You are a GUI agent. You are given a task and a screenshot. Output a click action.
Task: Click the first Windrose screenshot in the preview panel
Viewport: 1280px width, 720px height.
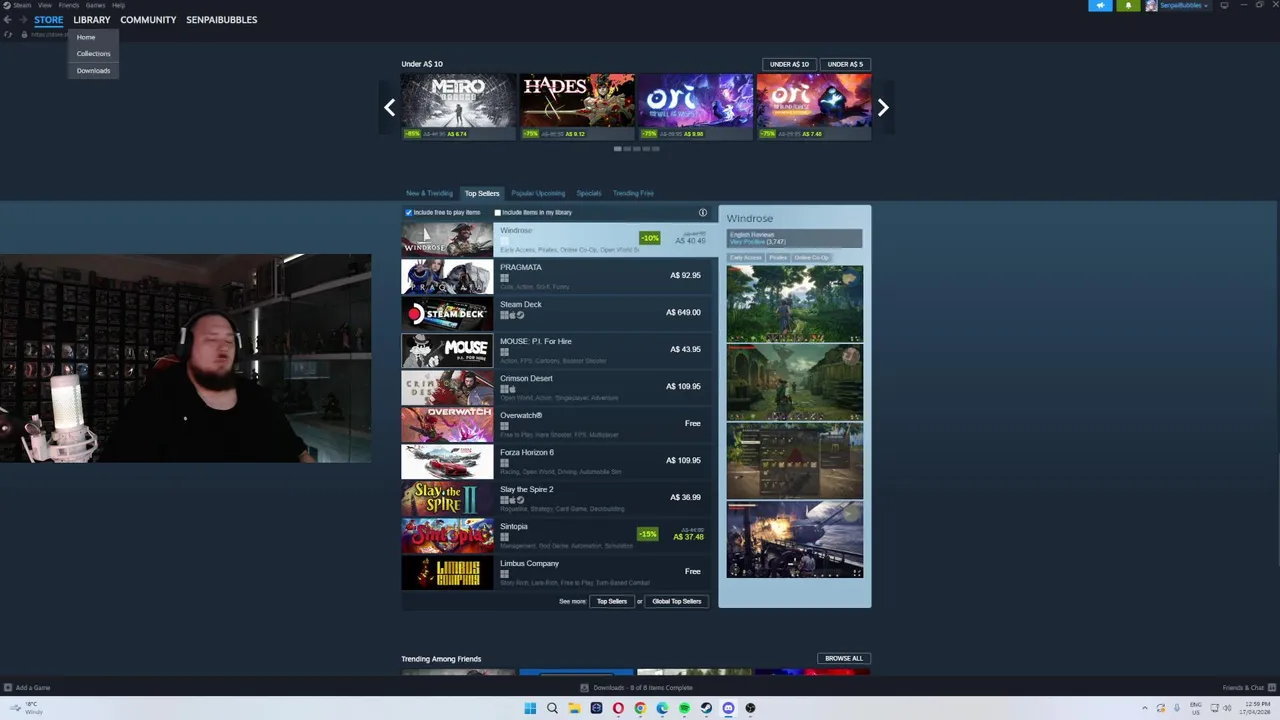[795, 304]
